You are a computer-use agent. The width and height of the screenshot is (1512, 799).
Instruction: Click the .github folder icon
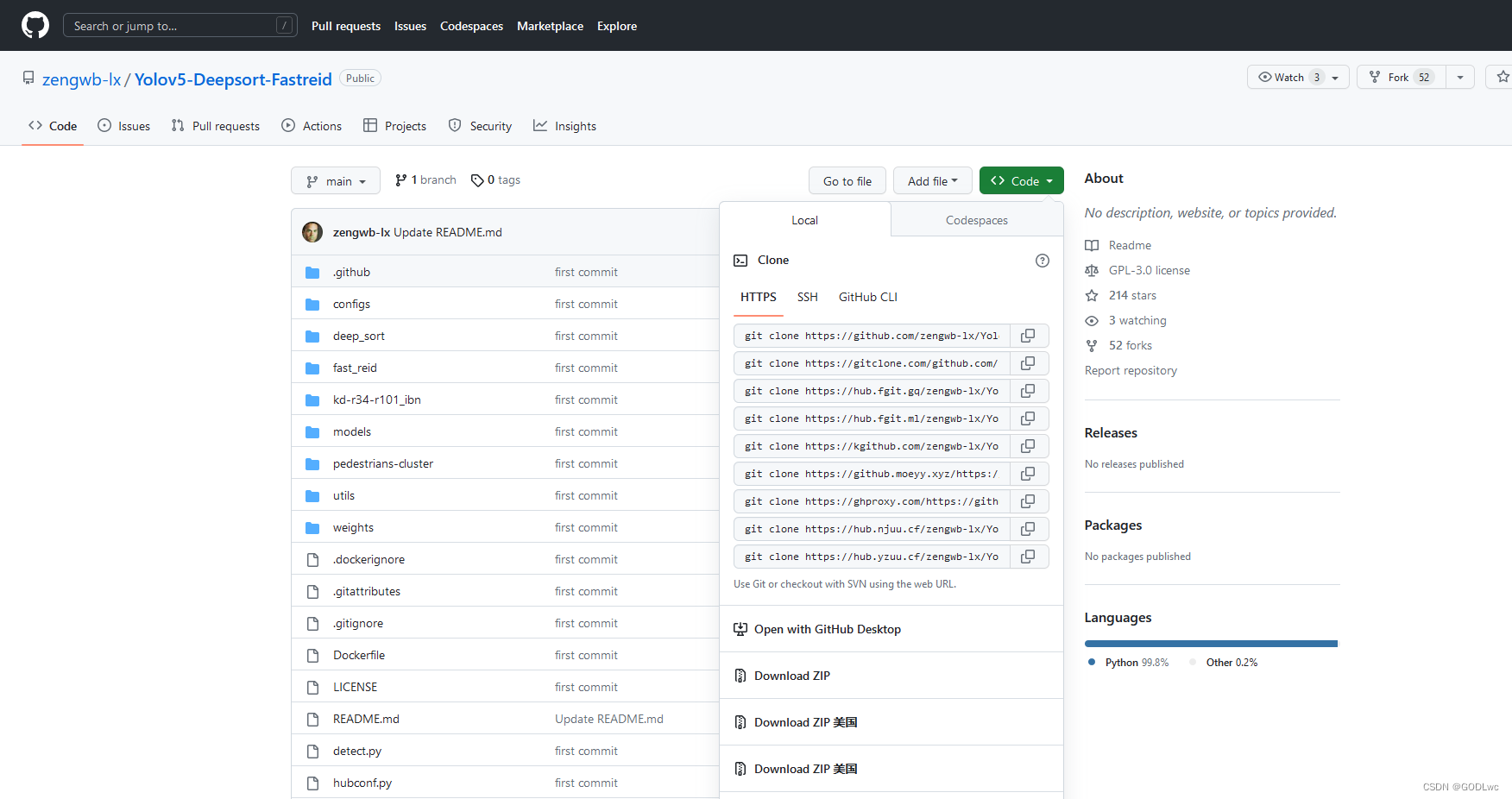point(312,273)
